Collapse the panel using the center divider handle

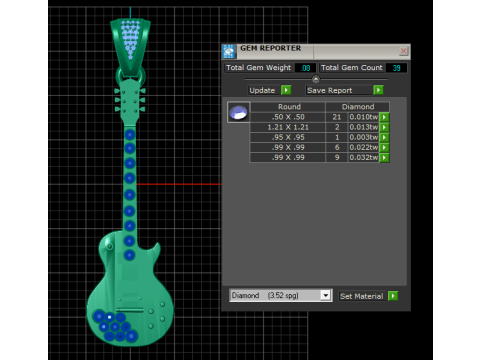pyautogui.click(x=316, y=79)
